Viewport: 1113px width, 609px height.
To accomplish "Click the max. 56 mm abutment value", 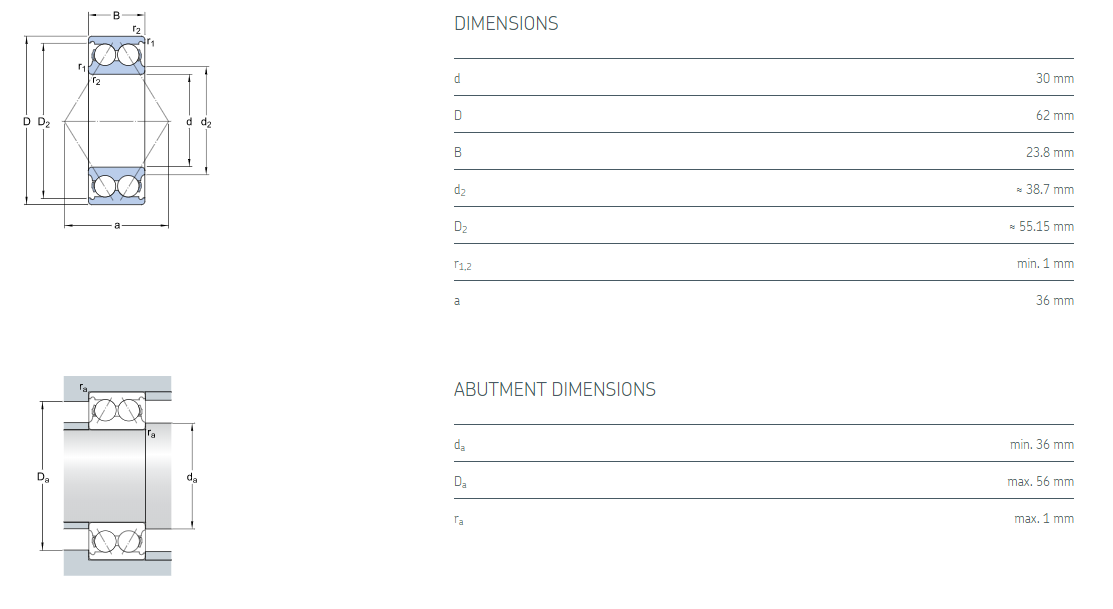I will [x=1040, y=481].
